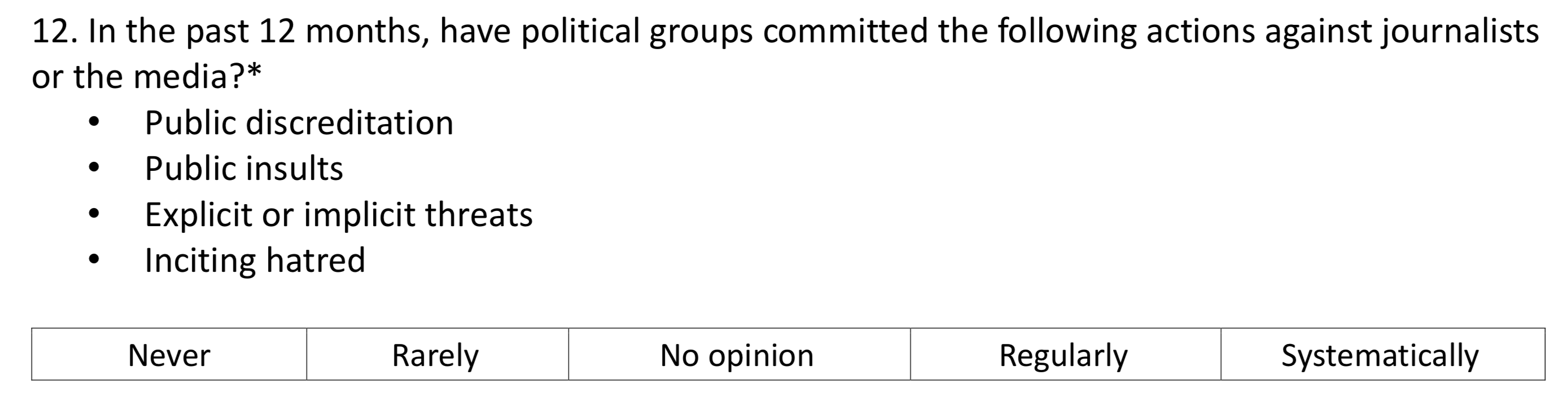The width and height of the screenshot is (1568, 406).
Task: Click the words "political groups" in the question
Action: [x=637, y=32]
